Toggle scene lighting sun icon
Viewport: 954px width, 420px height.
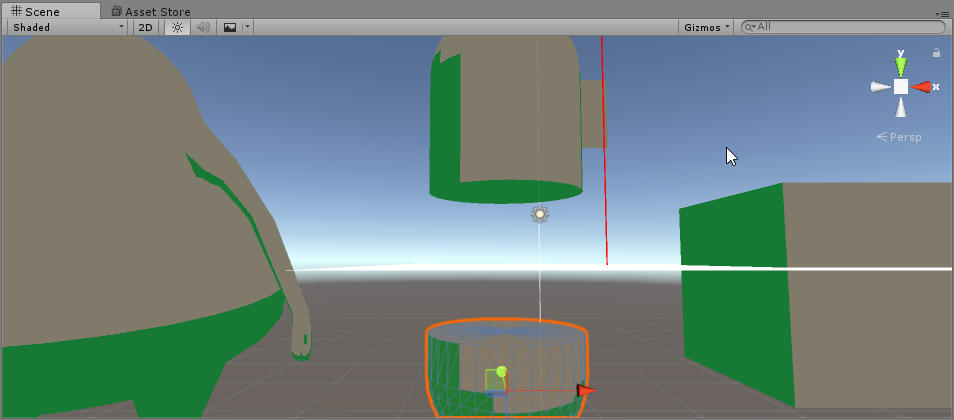coord(177,27)
